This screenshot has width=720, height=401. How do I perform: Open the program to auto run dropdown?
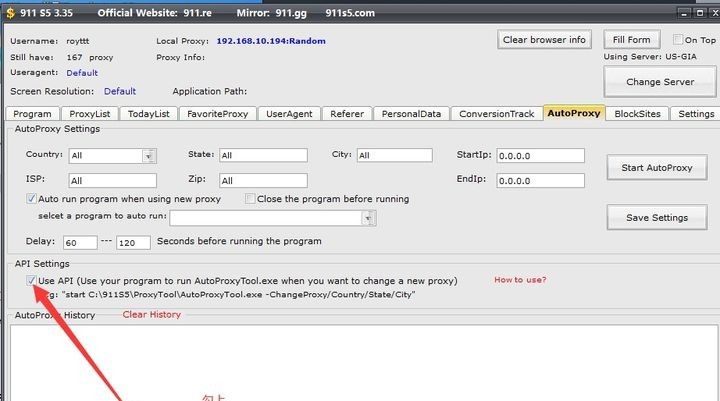click(x=369, y=218)
